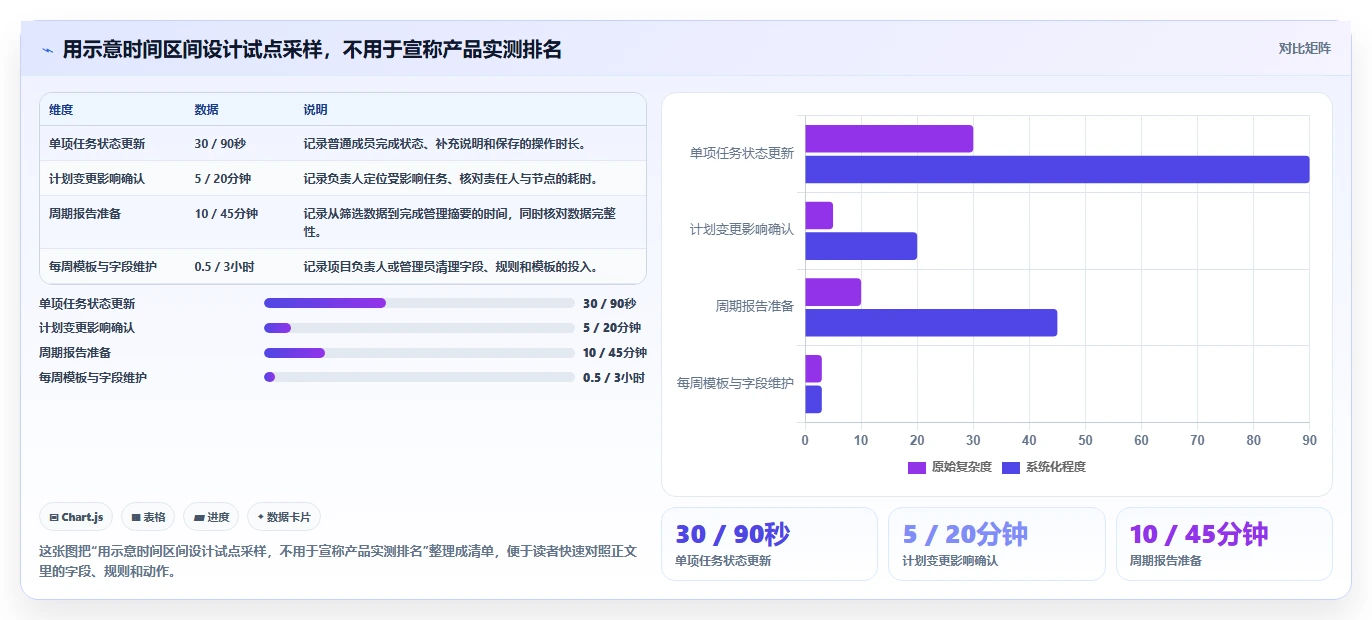Screen dimensions: 1372x620
Task: Select table cell 周期报告准备
Action: [x=85, y=214]
